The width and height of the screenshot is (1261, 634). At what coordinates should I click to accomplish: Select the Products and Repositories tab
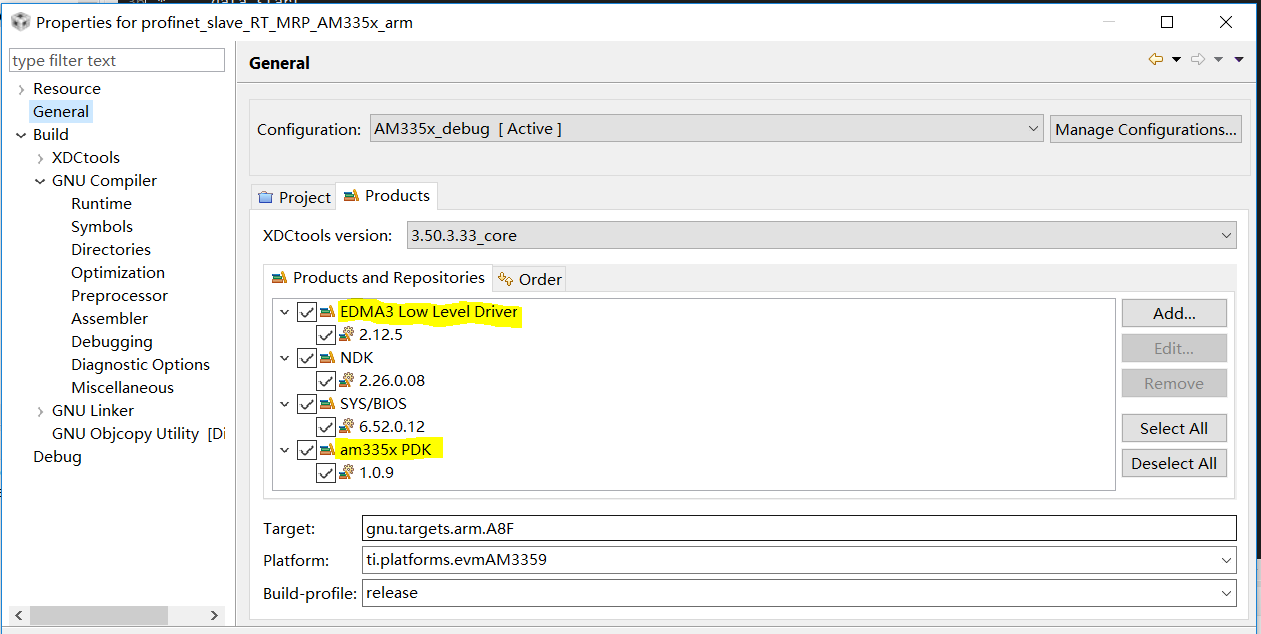(378, 278)
